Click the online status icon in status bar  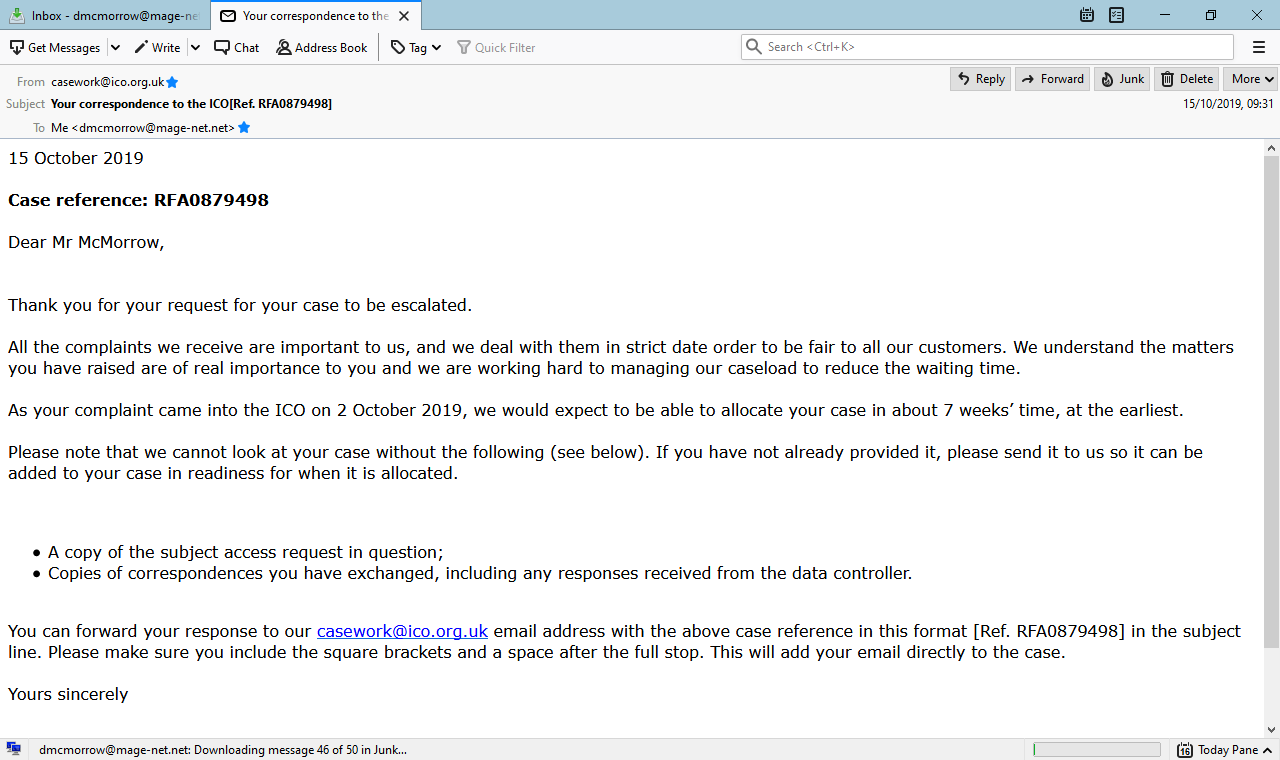pyautogui.click(x=14, y=749)
